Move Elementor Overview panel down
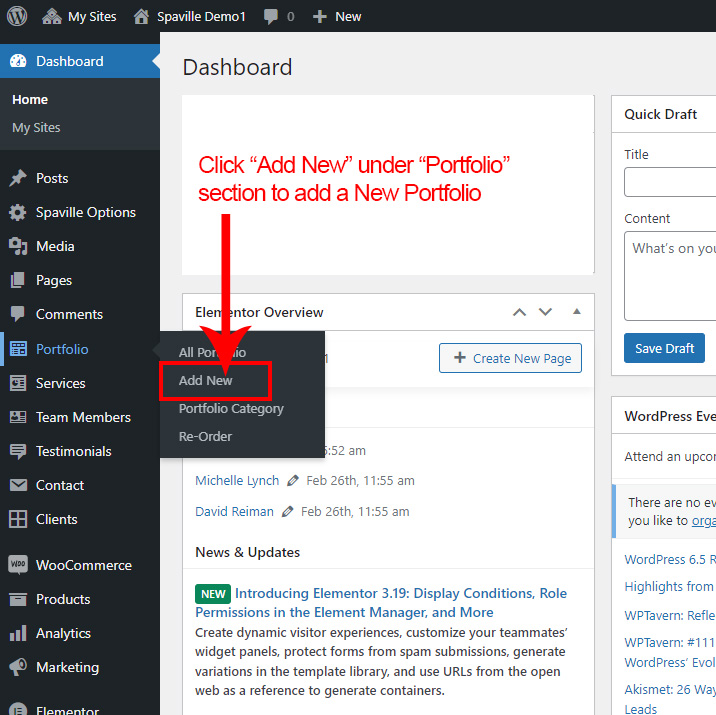 pyautogui.click(x=545, y=312)
